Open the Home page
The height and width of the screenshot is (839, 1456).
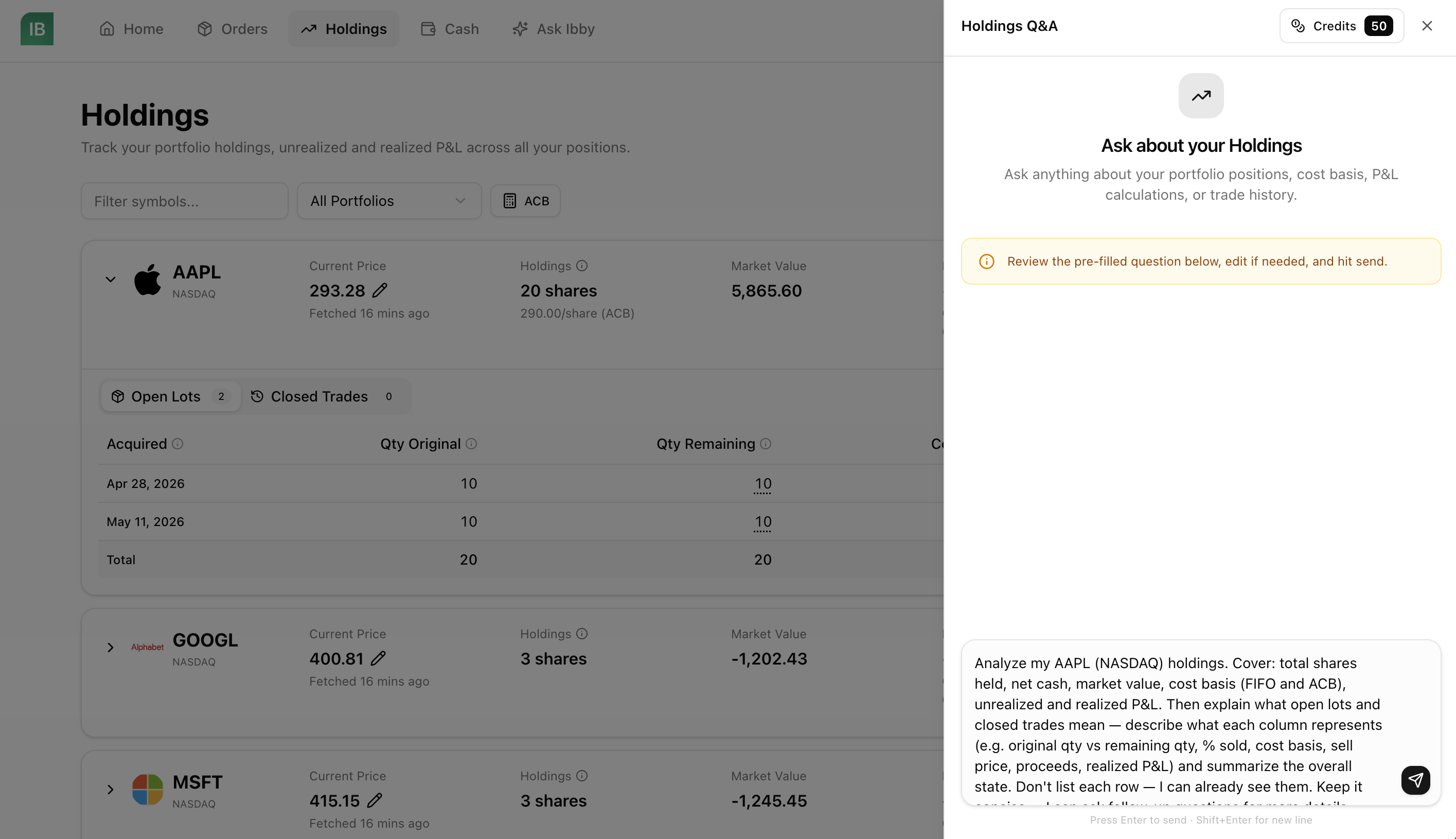pos(131,29)
